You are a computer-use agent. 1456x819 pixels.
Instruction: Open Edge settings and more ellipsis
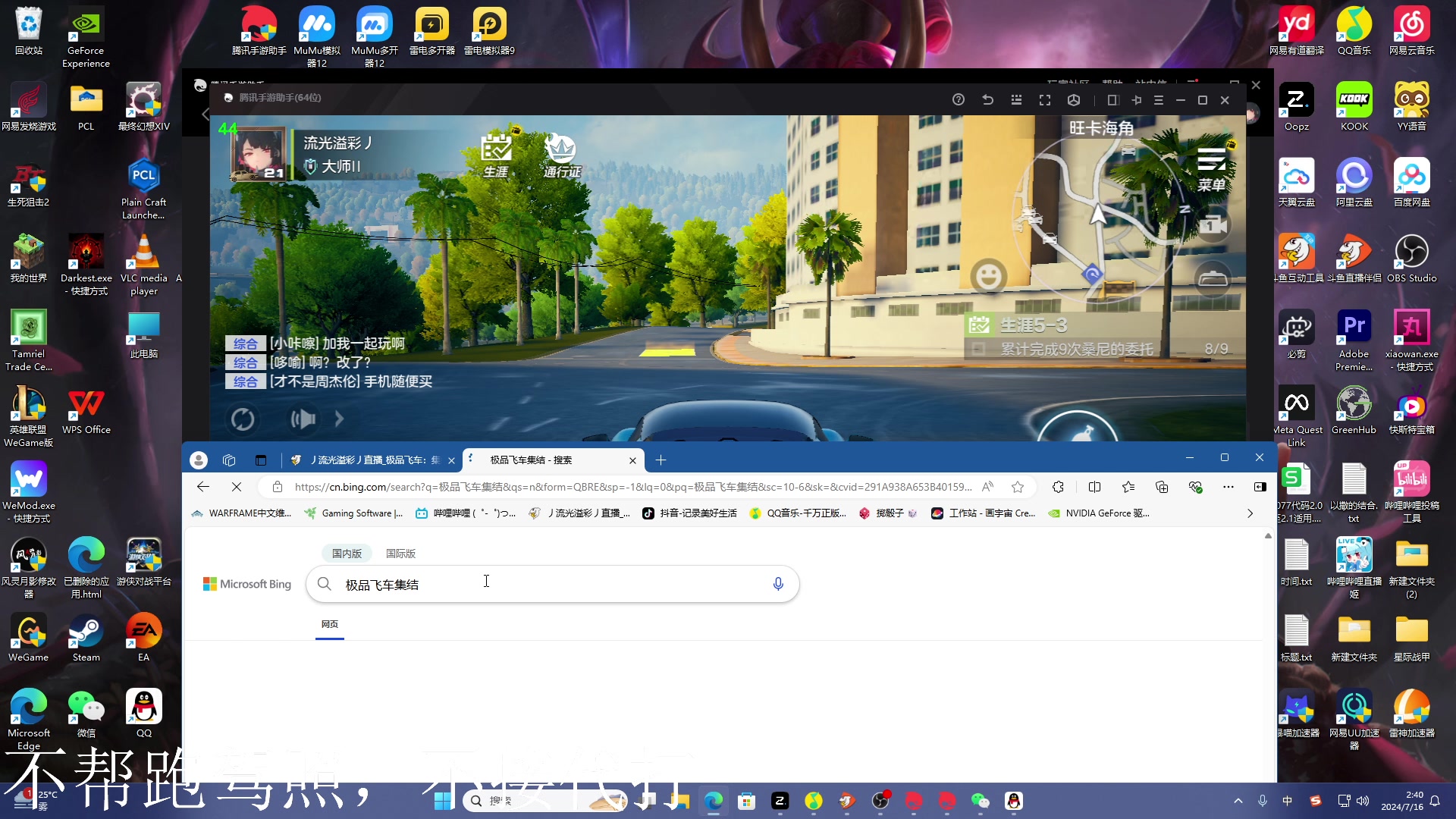(1228, 487)
